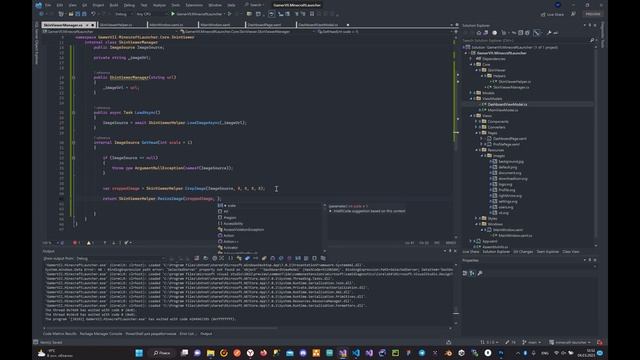640x360 pixels.
Task: Collapse the LoadAsync method code block
Action: (x=73, y=112)
